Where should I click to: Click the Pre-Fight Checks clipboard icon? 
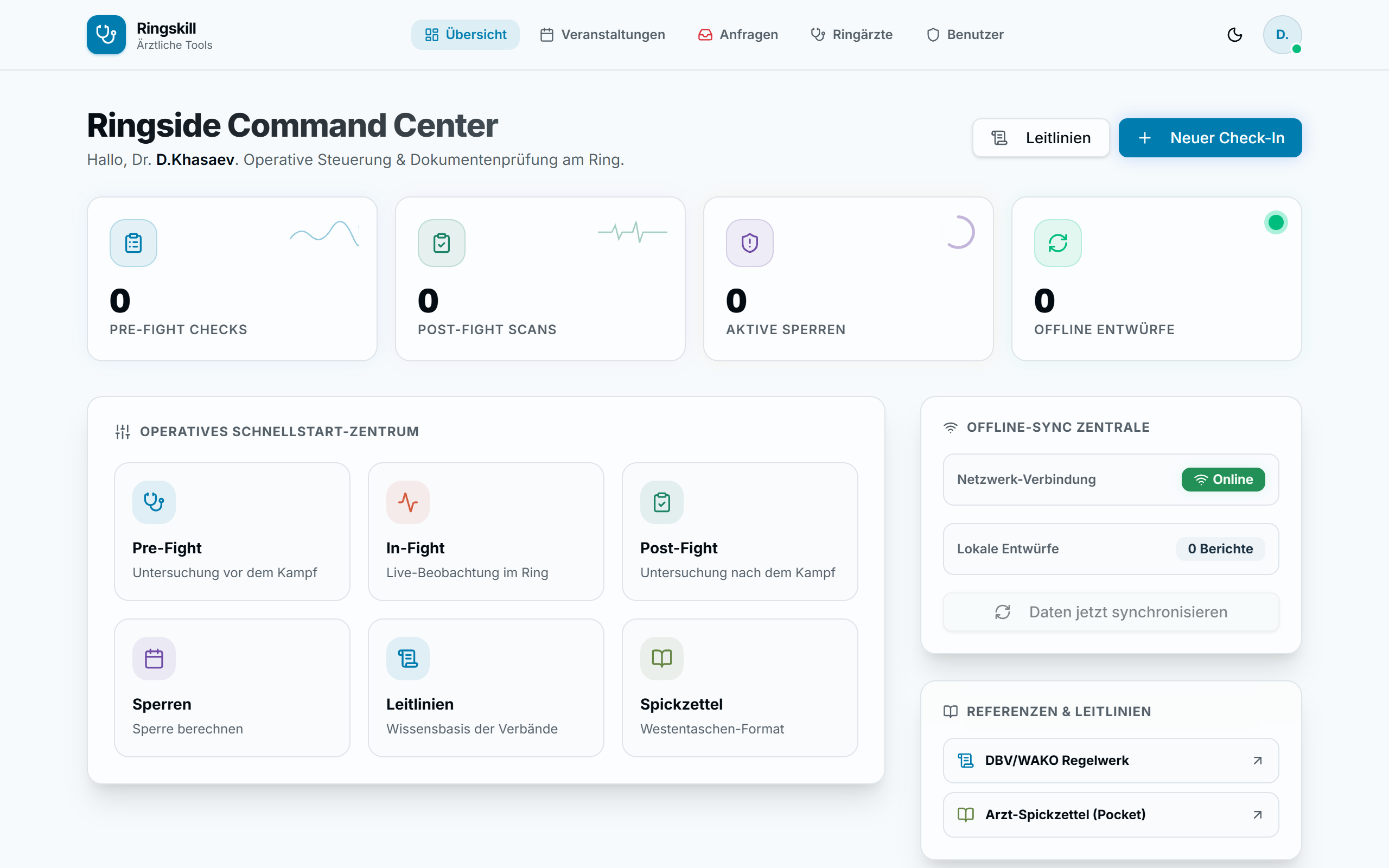coord(133,243)
